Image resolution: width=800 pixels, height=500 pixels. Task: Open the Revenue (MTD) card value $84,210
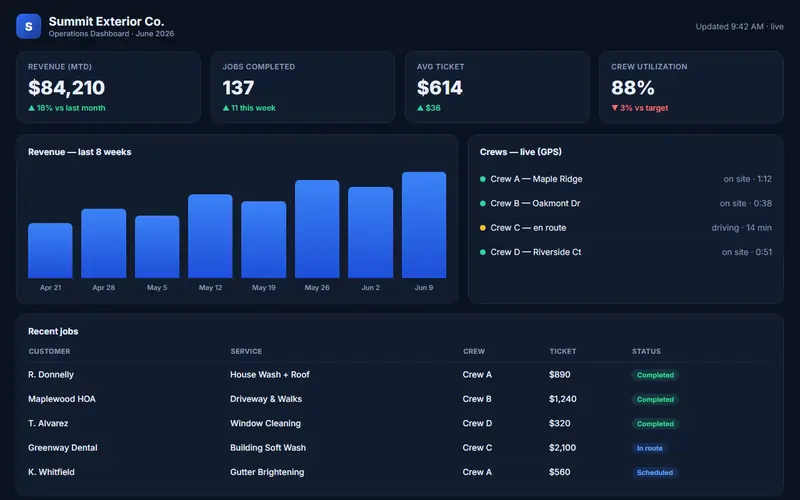point(66,88)
